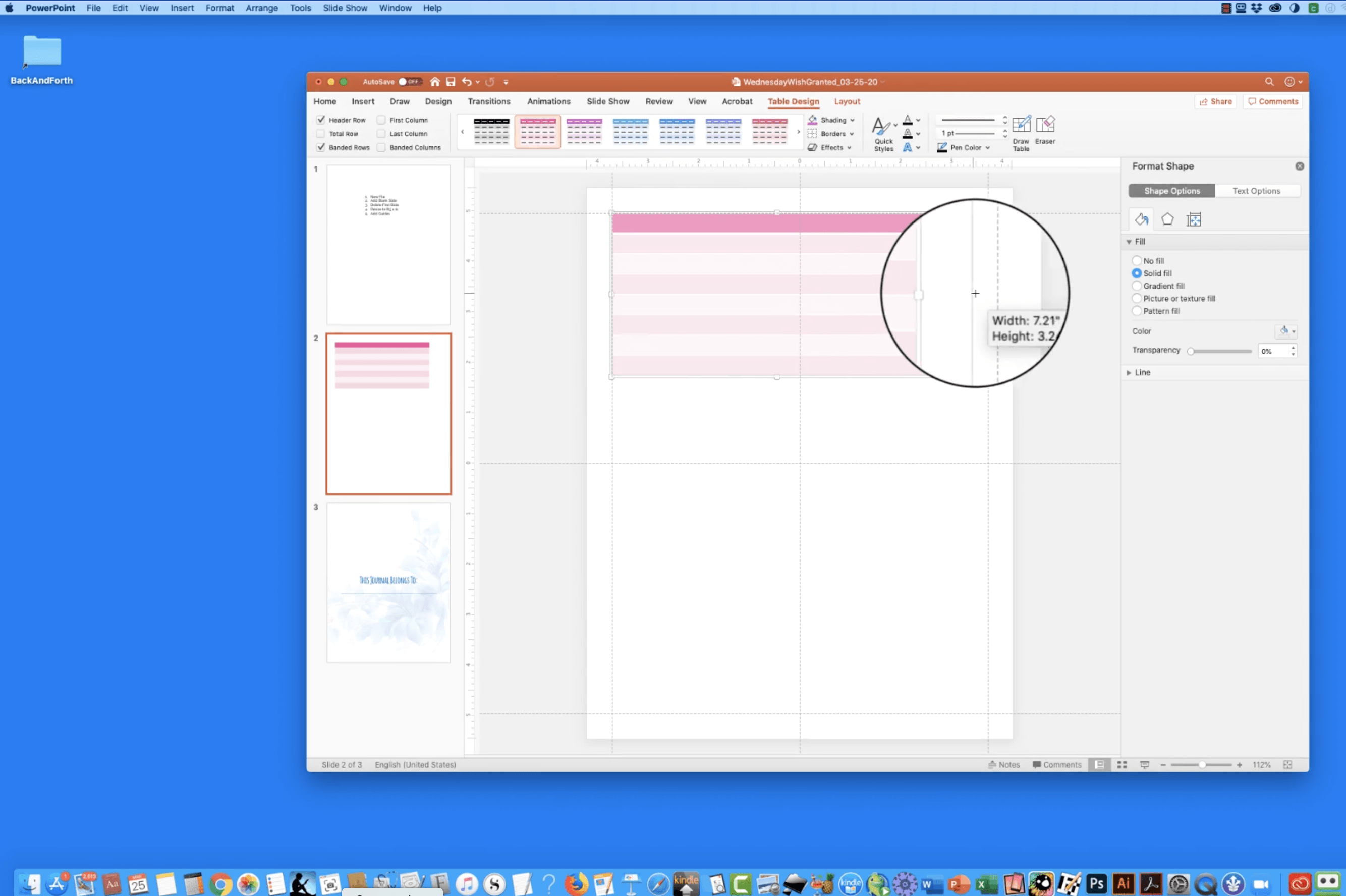Open the Transitions ribbon tab
The image size is (1346, 896).
click(x=488, y=102)
